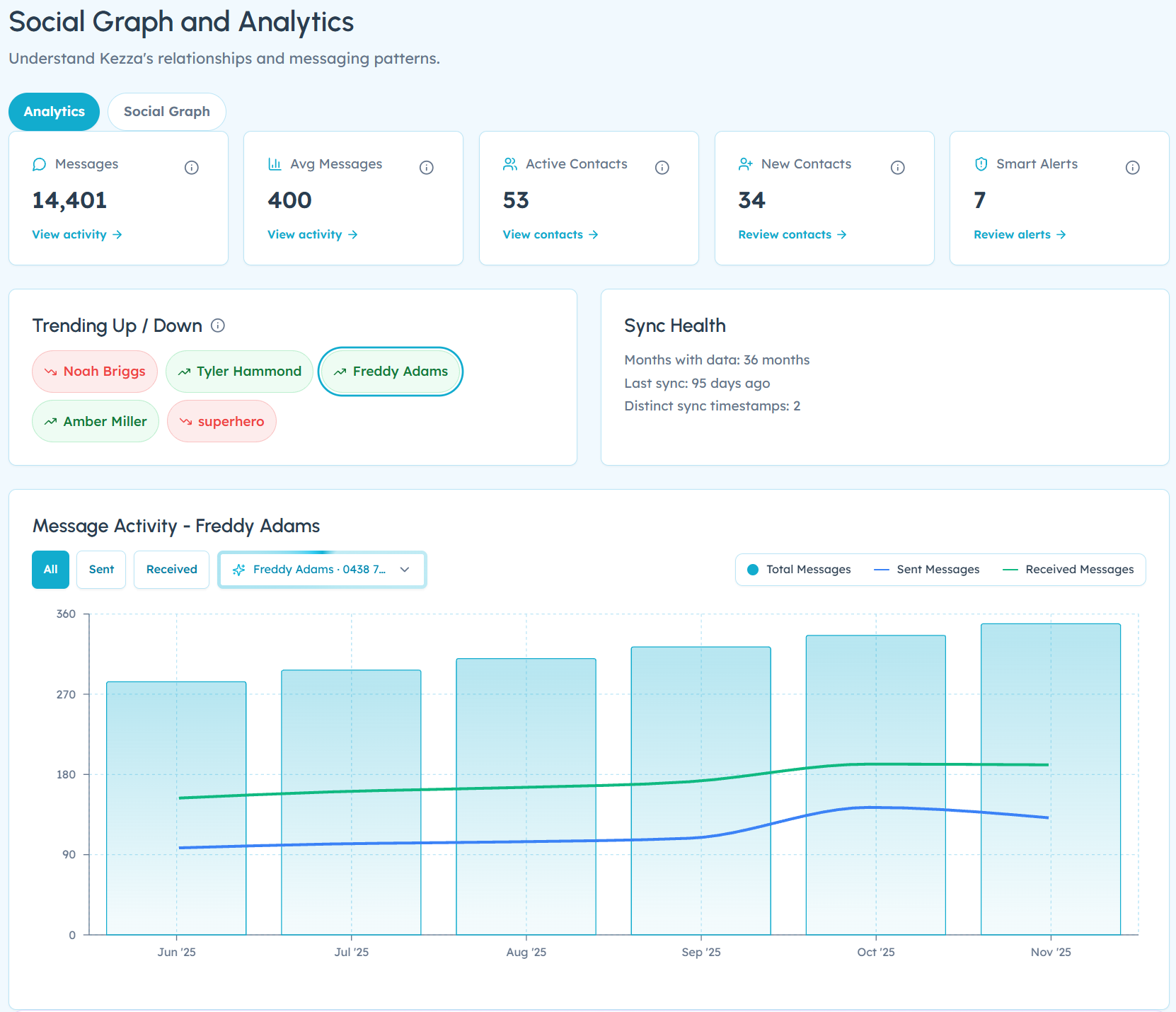Open View activity under Avg Messages

tap(313, 234)
